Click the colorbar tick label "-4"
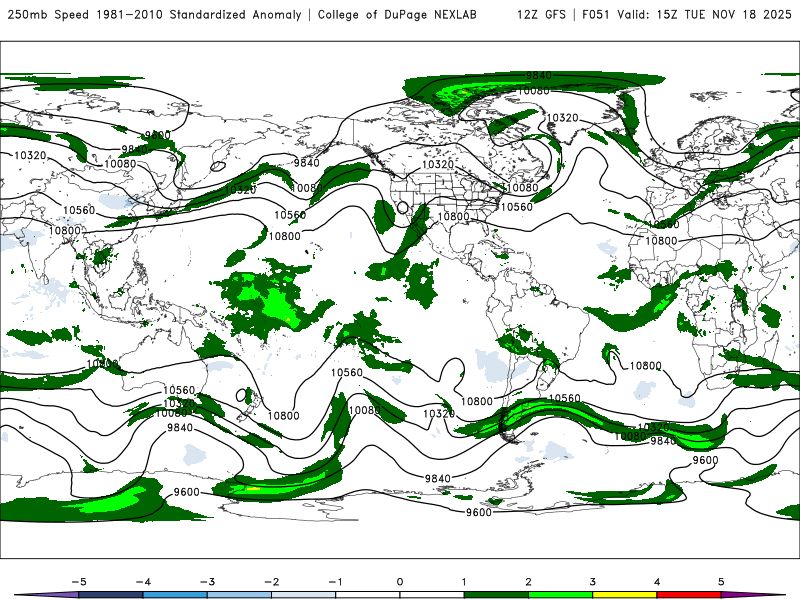This screenshot has width=800, height=600. coord(143,582)
